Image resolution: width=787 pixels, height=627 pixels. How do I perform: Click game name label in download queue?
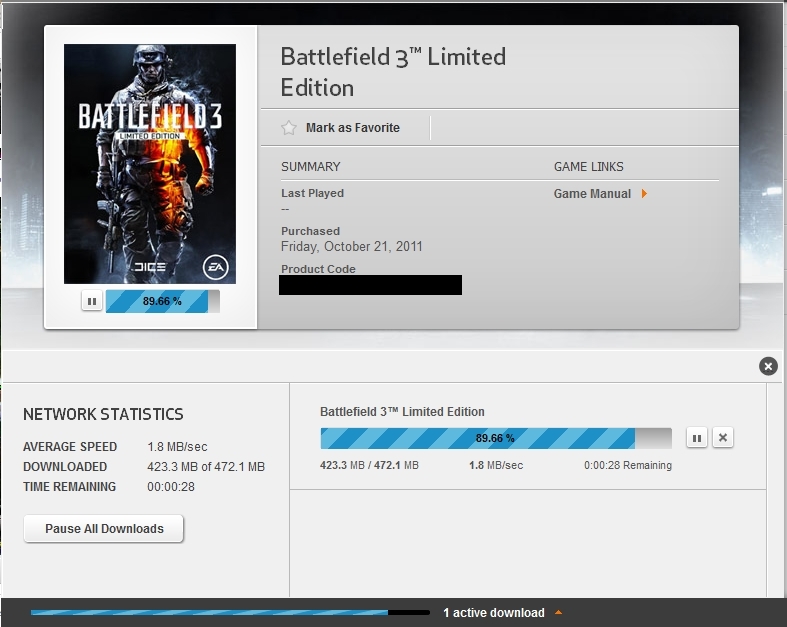[402, 412]
